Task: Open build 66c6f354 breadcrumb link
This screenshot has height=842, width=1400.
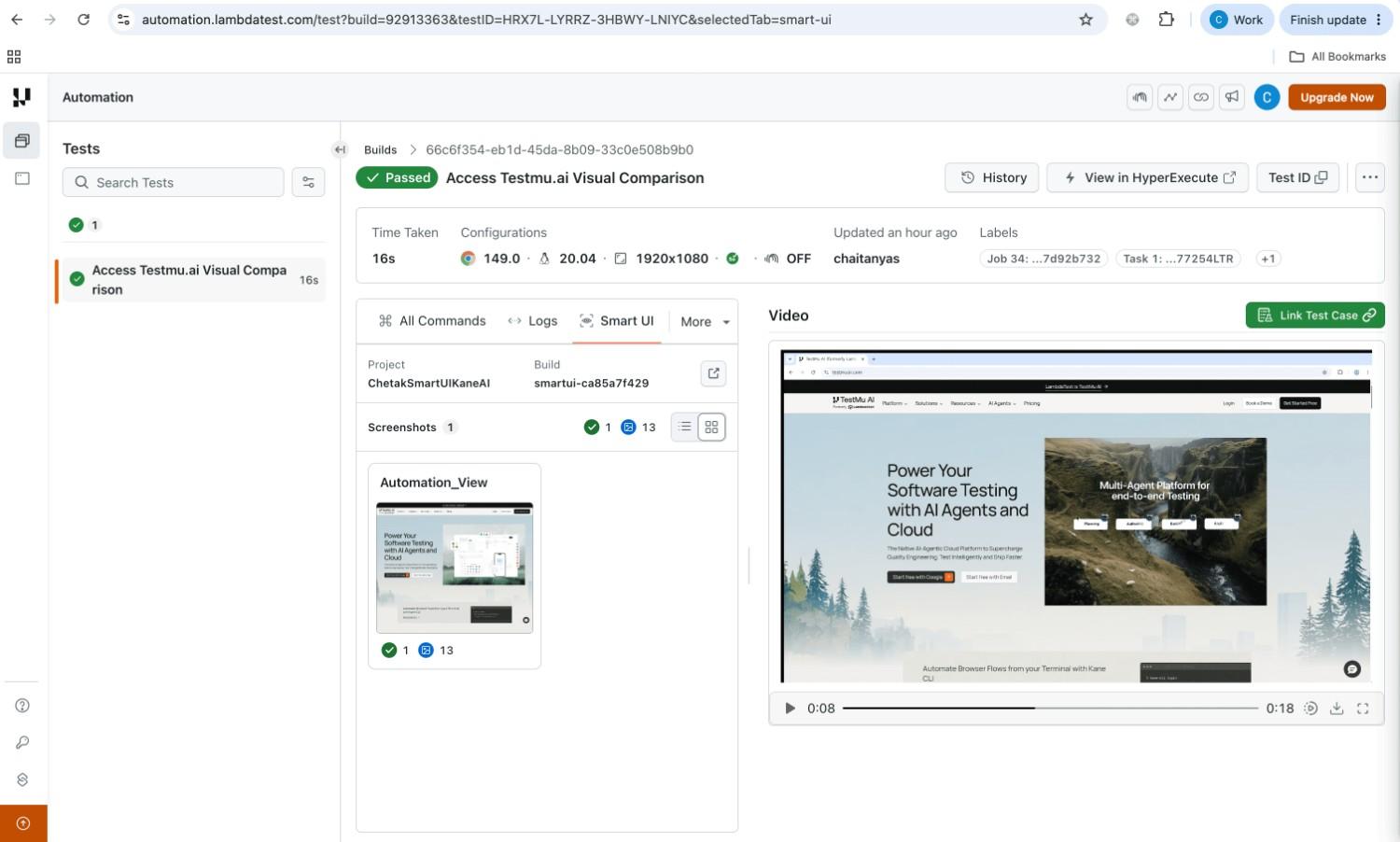Action: (x=559, y=149)
